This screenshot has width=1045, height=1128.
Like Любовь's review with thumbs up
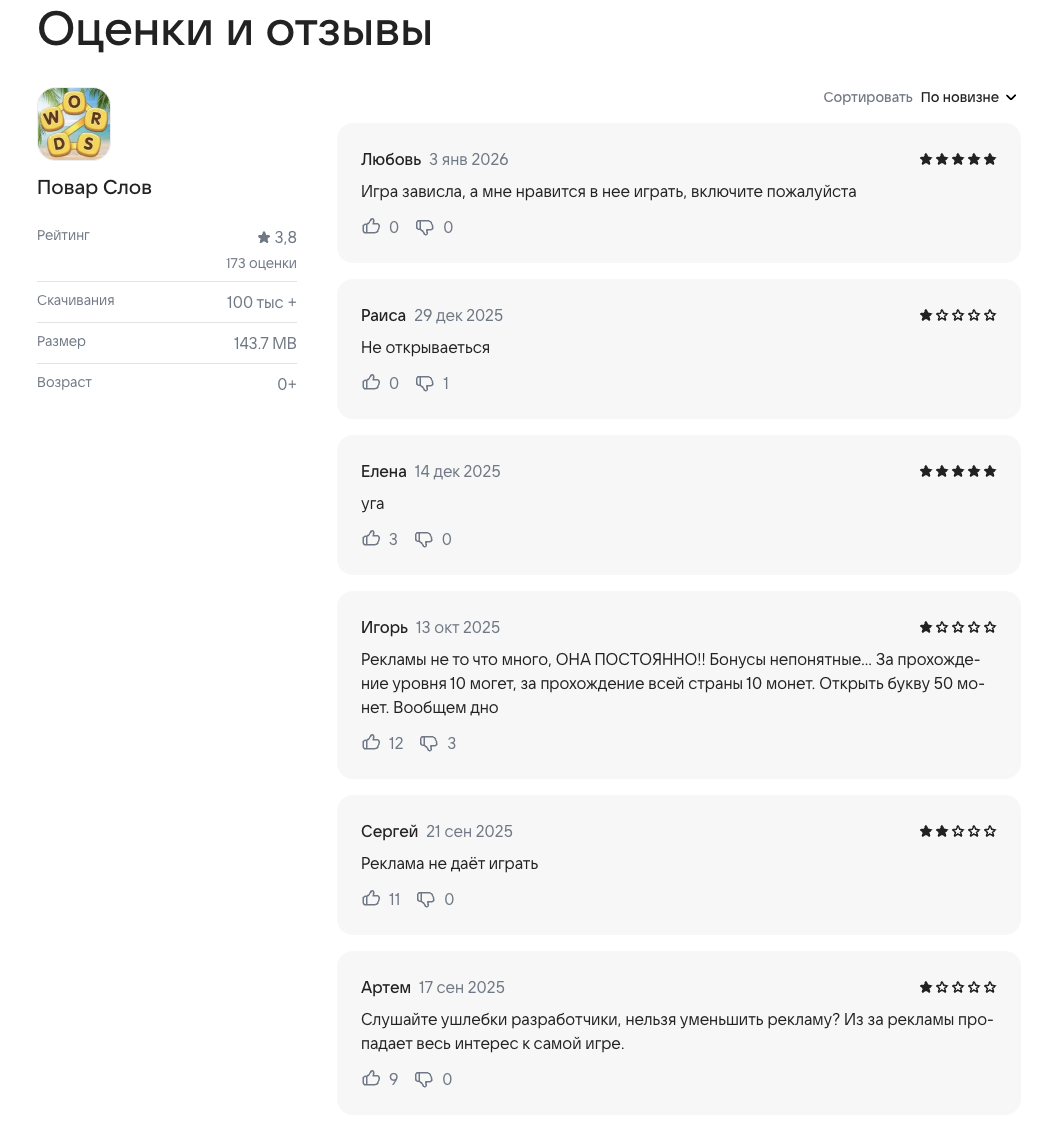pos(371,227)
